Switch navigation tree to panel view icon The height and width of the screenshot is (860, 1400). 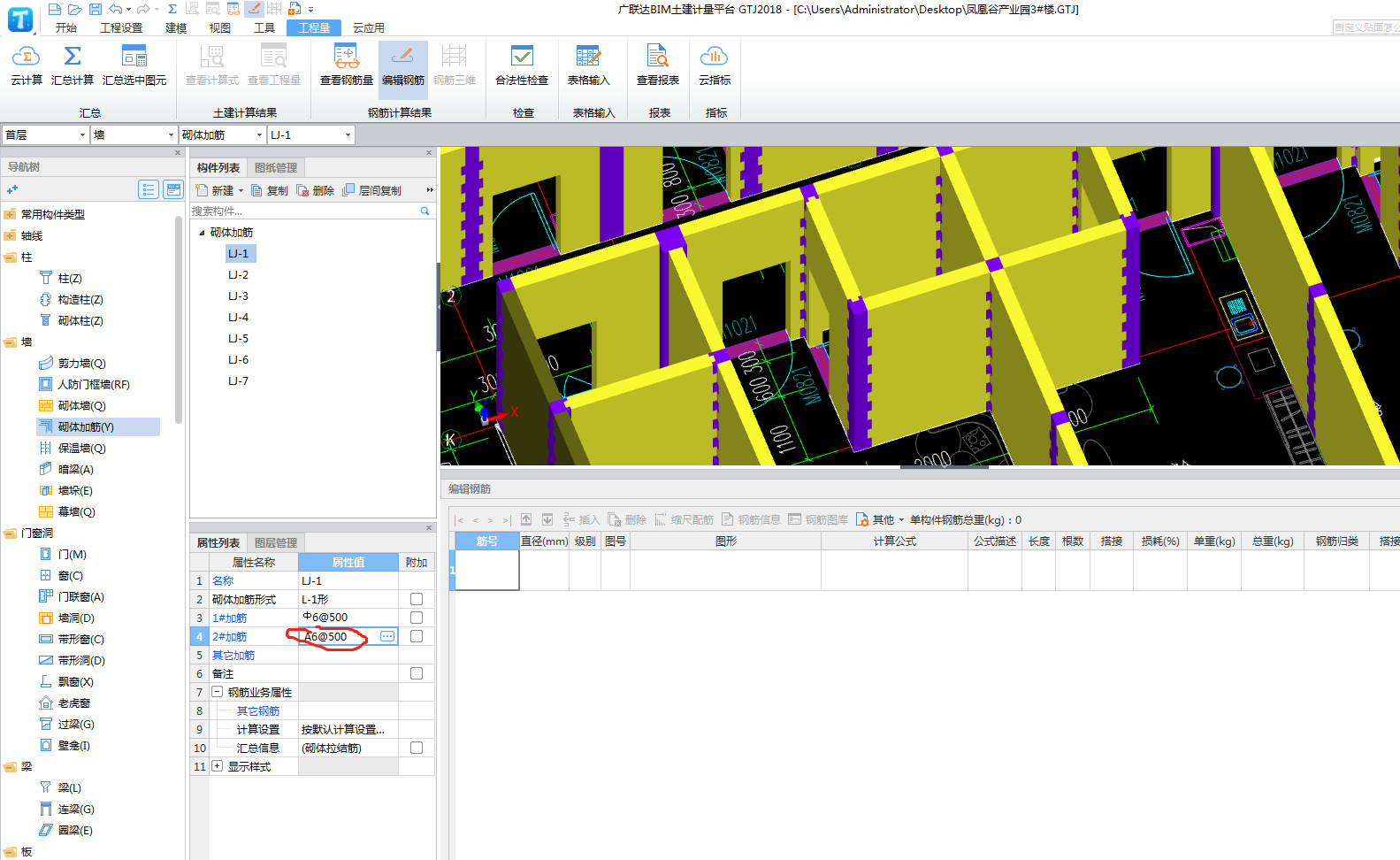point(173,189)
